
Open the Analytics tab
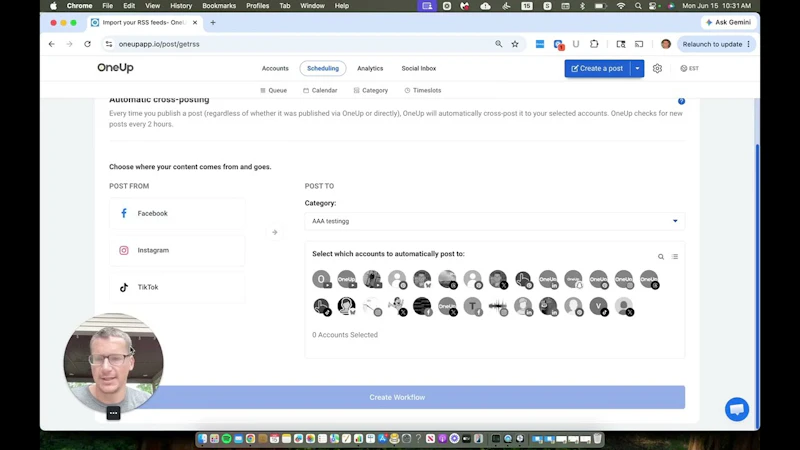tap(370, 68)
